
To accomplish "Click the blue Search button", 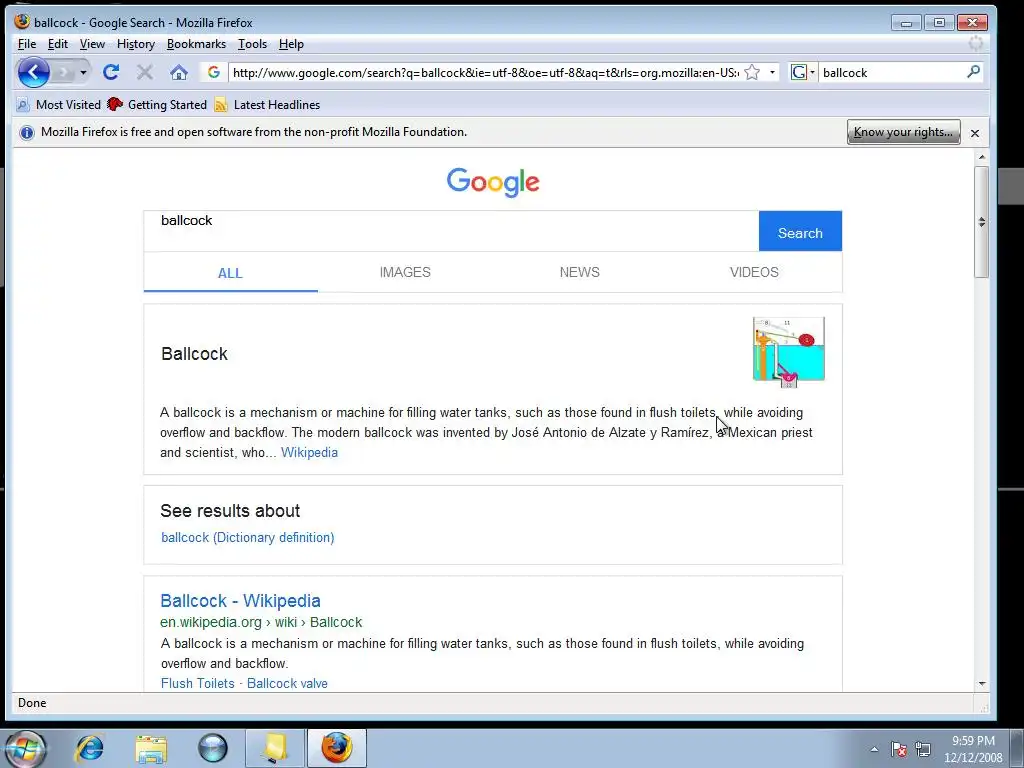I will pos(800,231).
